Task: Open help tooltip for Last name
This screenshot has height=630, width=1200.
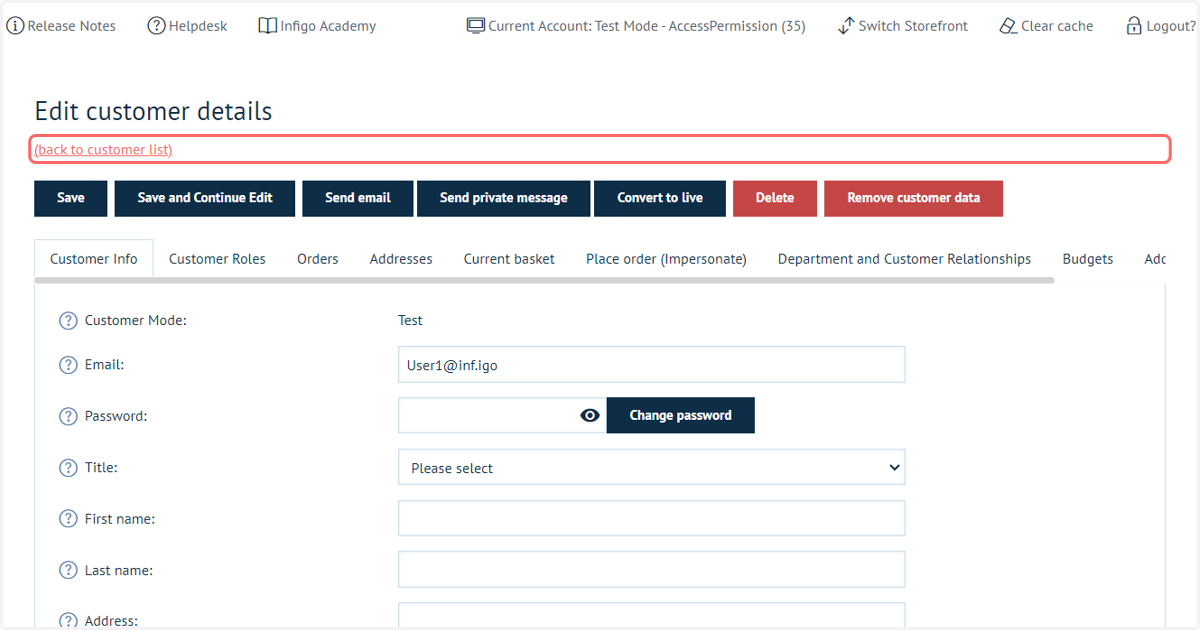Action: tap(68, 570)
